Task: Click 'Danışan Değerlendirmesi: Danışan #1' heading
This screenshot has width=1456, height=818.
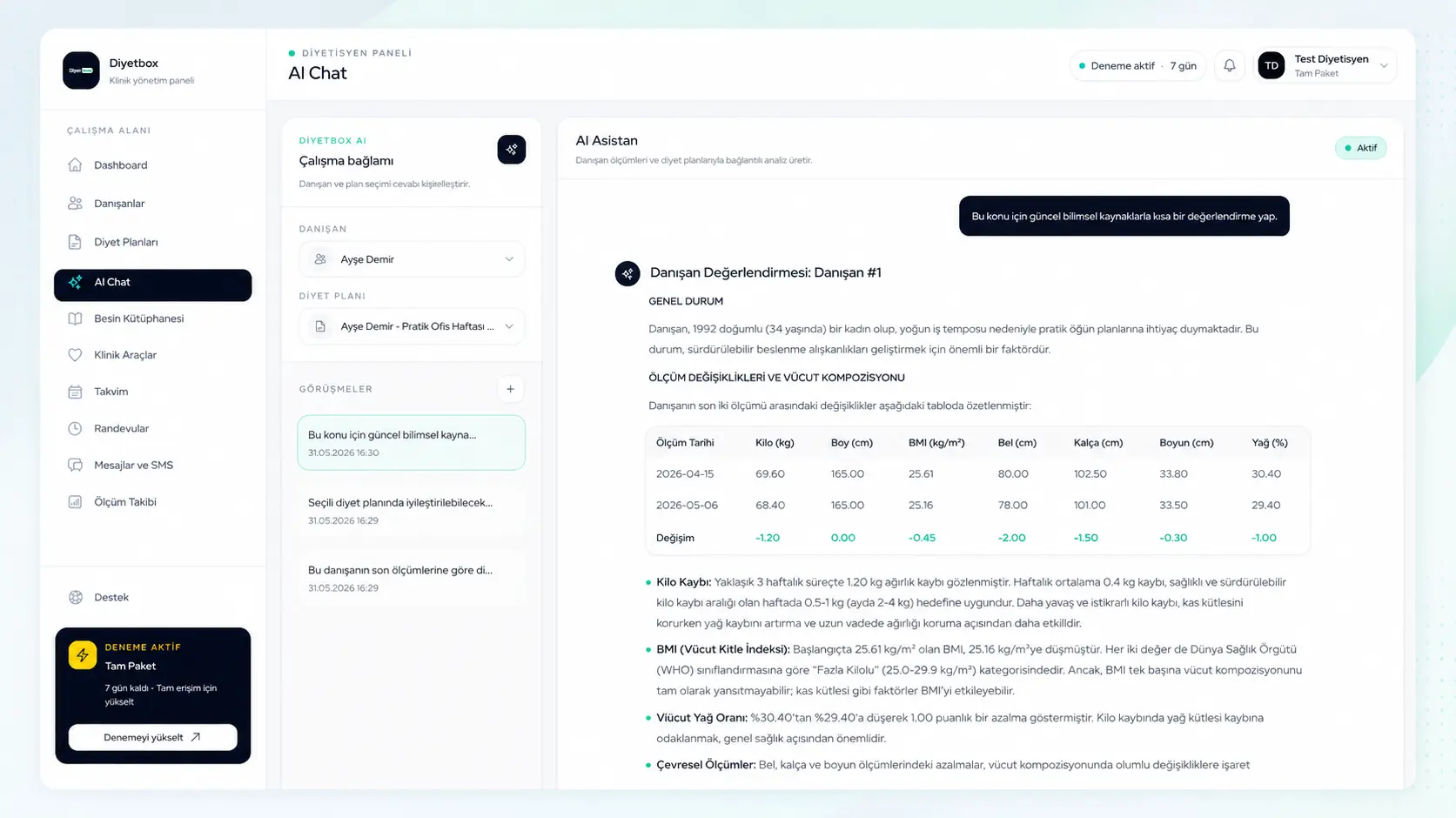Action: tap(766, 272)
